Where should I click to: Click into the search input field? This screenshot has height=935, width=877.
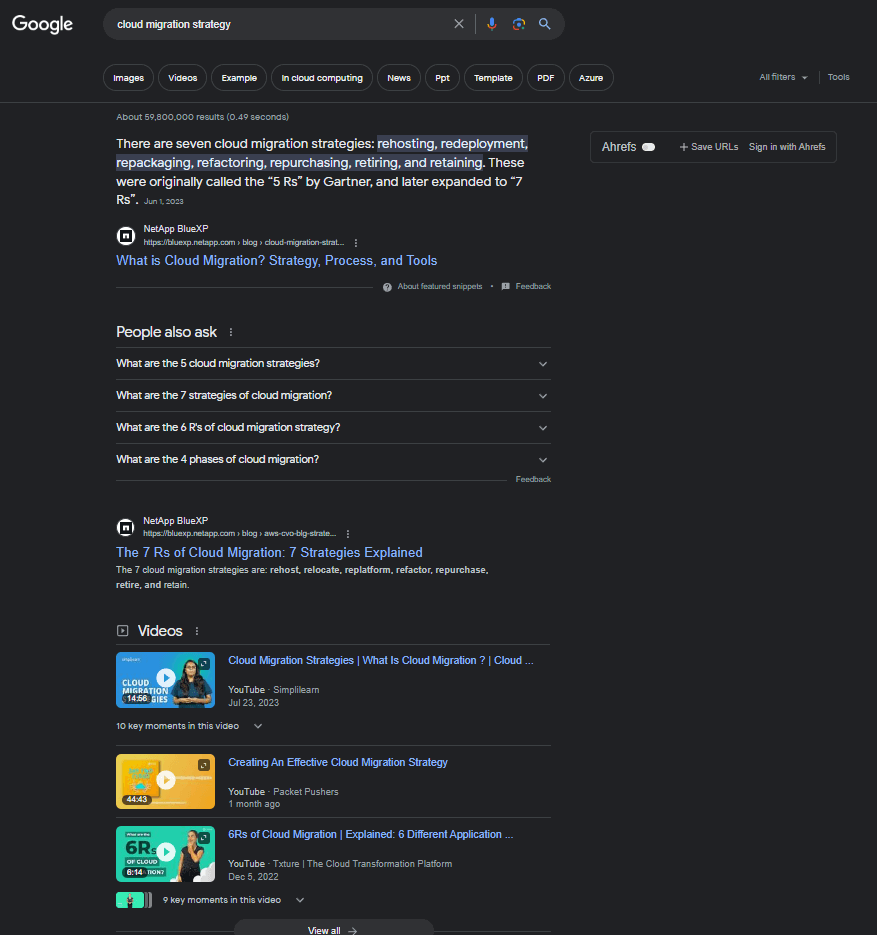pyautogui.click(x=280, y=24)
